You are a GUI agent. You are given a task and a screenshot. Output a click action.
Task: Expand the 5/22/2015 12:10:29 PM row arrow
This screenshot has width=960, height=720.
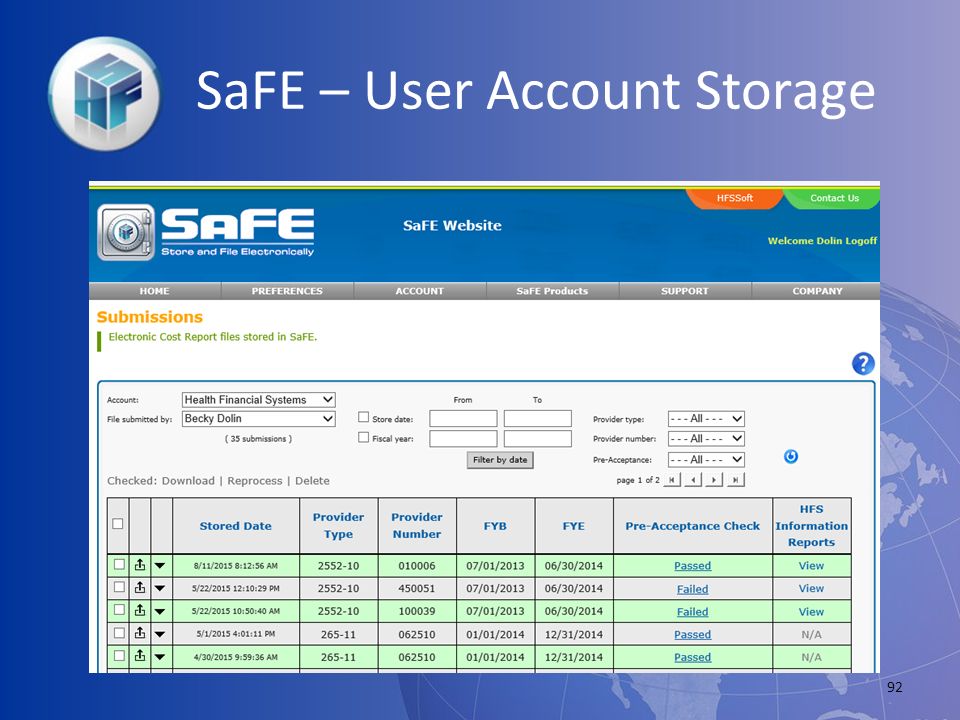tap(160, 588)
